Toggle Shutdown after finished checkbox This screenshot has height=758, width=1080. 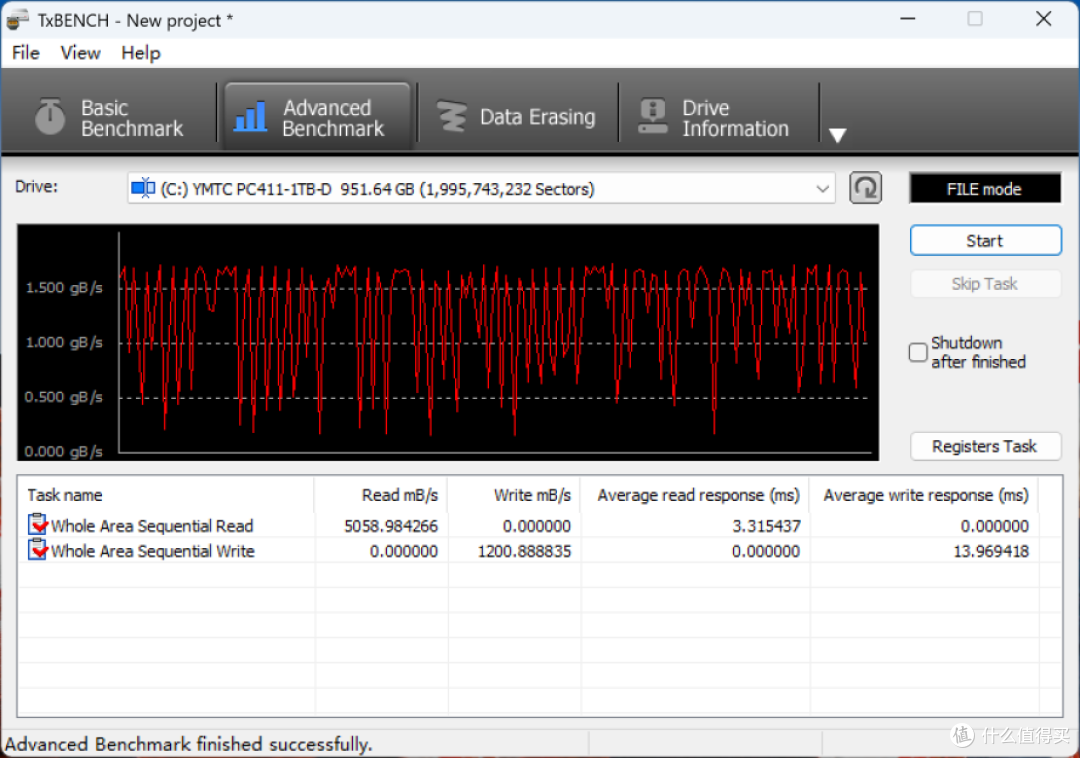tap(918, 352)
